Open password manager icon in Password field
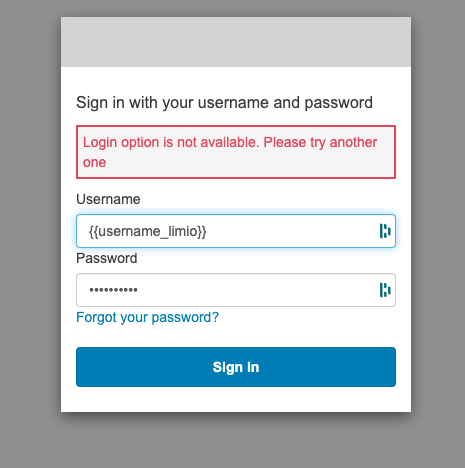This screenshot has width=465, height=468. (385, 290)
